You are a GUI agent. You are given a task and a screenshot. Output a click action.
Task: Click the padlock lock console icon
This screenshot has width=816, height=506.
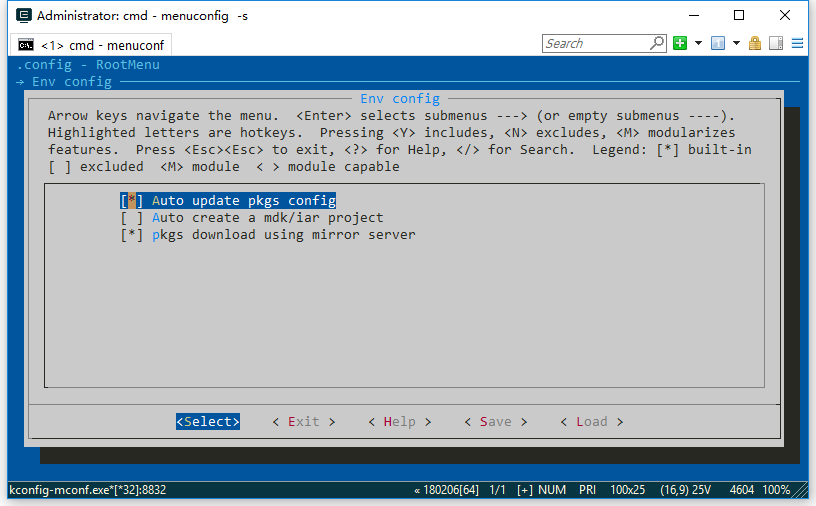point(755,43)
